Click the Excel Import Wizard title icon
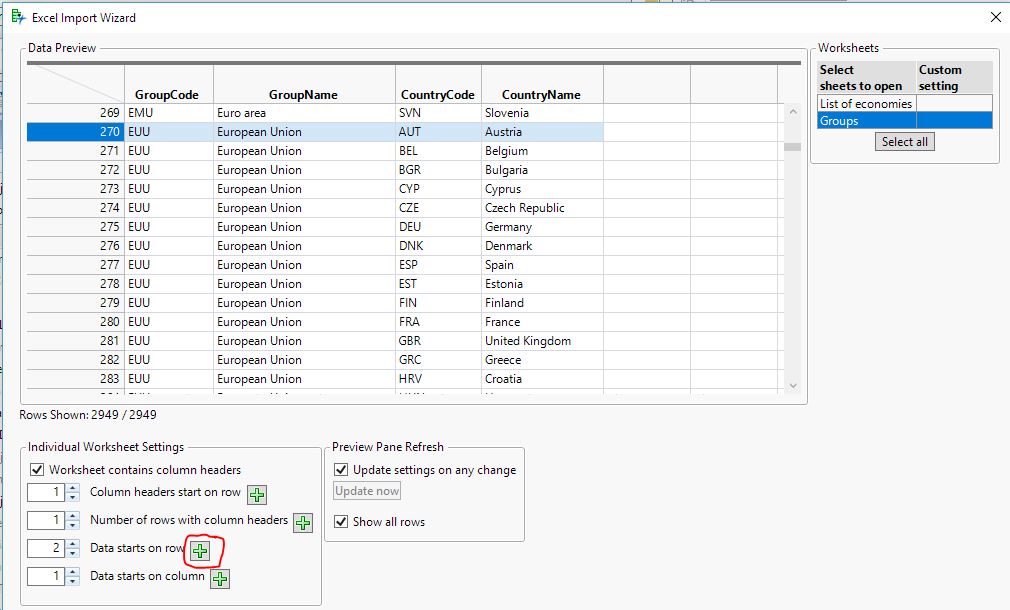 pos(19,17)
